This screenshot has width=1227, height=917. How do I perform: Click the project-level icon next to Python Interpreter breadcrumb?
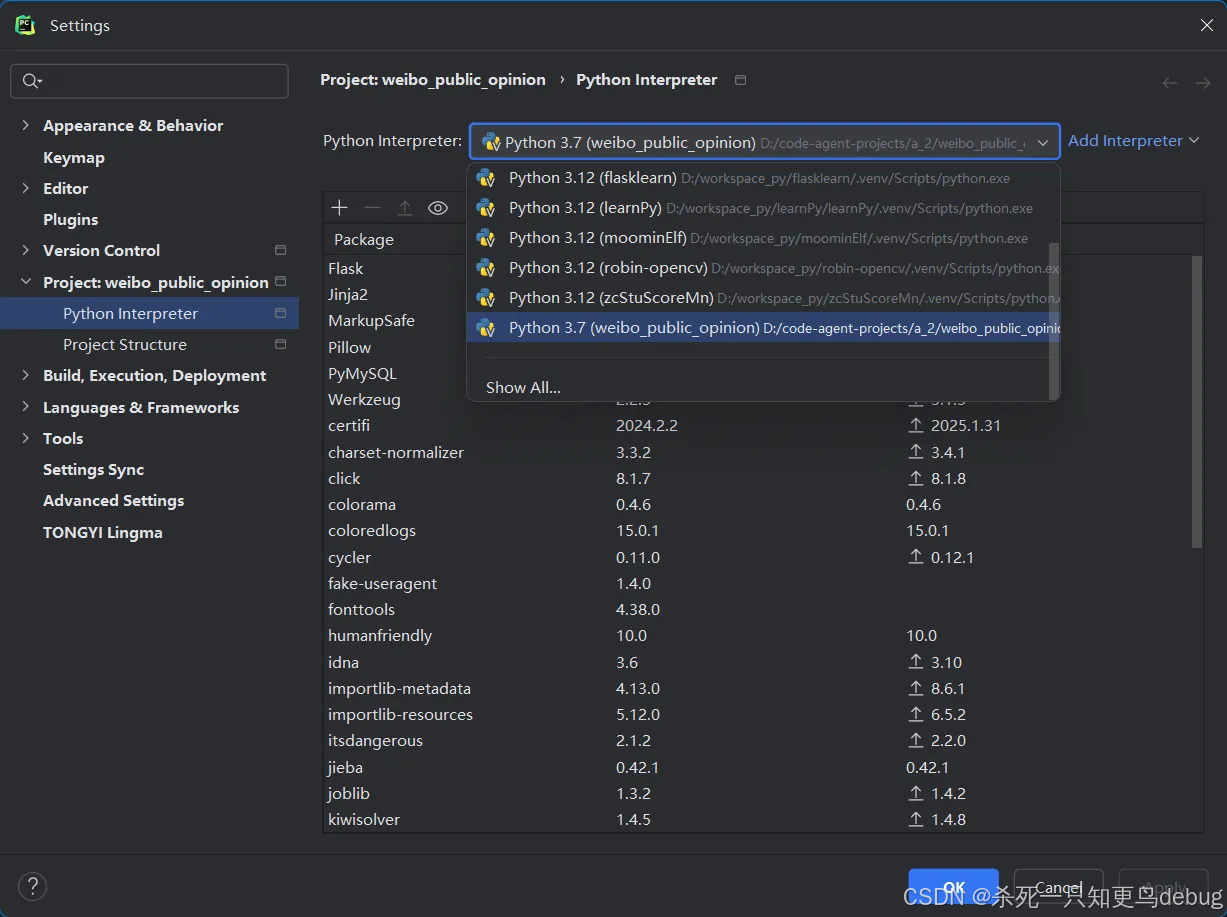740,80
